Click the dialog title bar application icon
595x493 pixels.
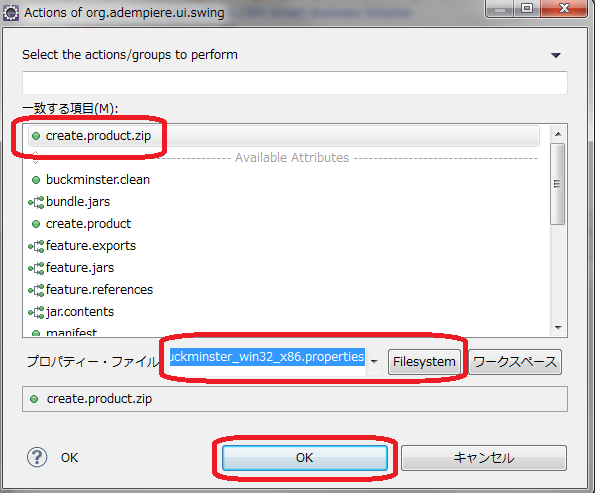[x=11, y=13]
